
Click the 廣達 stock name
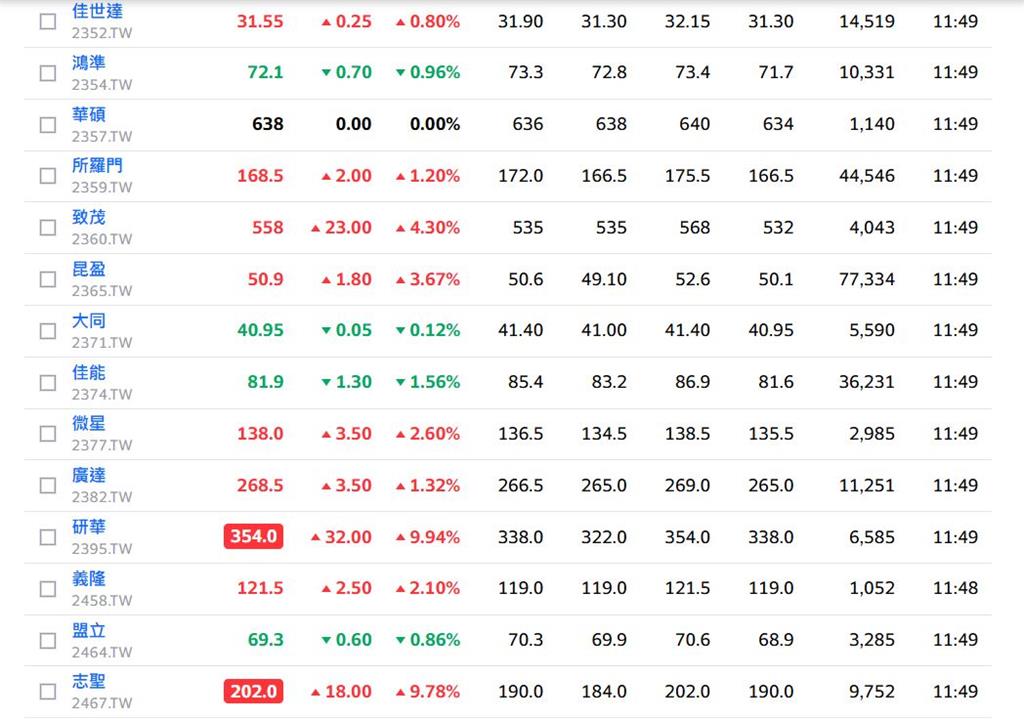point(89,475)
